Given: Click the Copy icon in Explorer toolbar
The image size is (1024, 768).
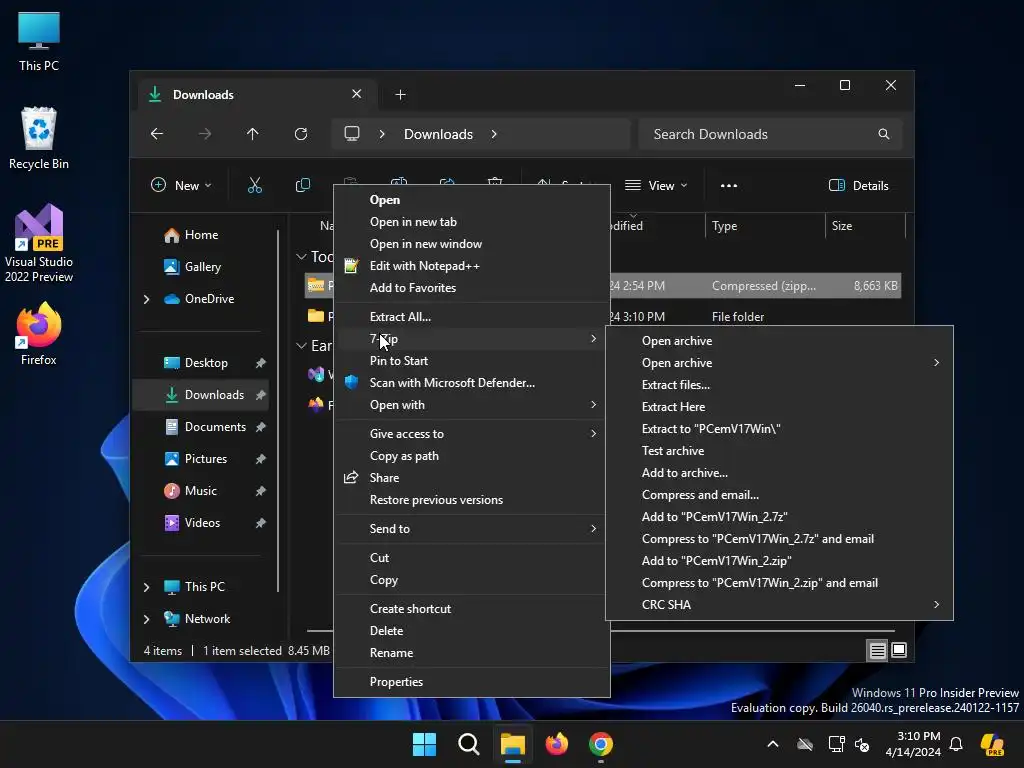Looking at the screenshot, I should click(x=302, y=185).
